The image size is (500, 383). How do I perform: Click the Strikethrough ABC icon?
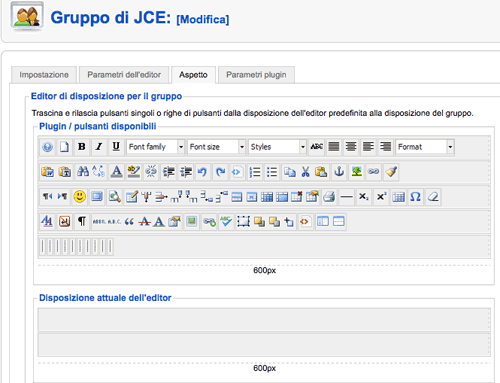[x=317, y=147]
